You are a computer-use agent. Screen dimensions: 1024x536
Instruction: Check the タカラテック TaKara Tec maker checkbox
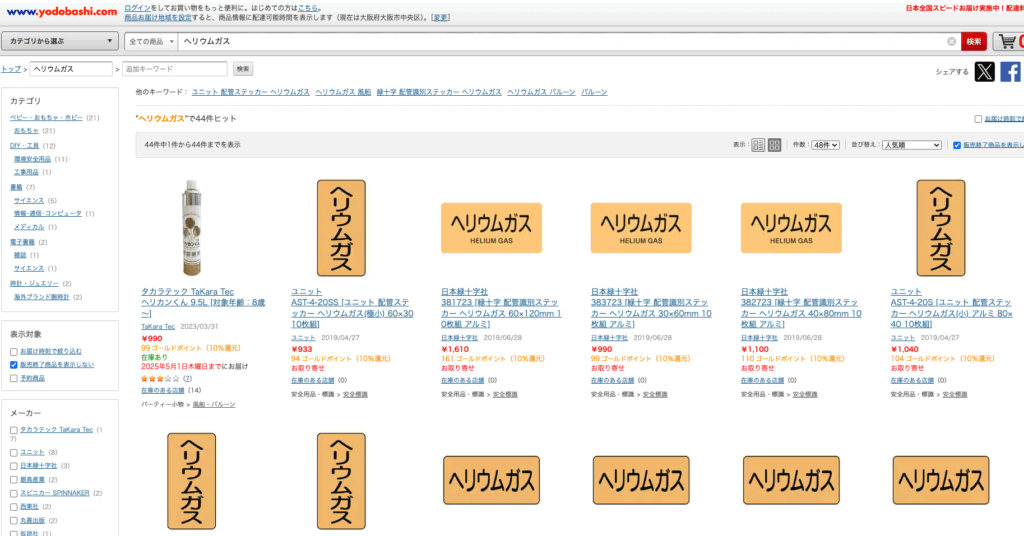coord(14,430)
